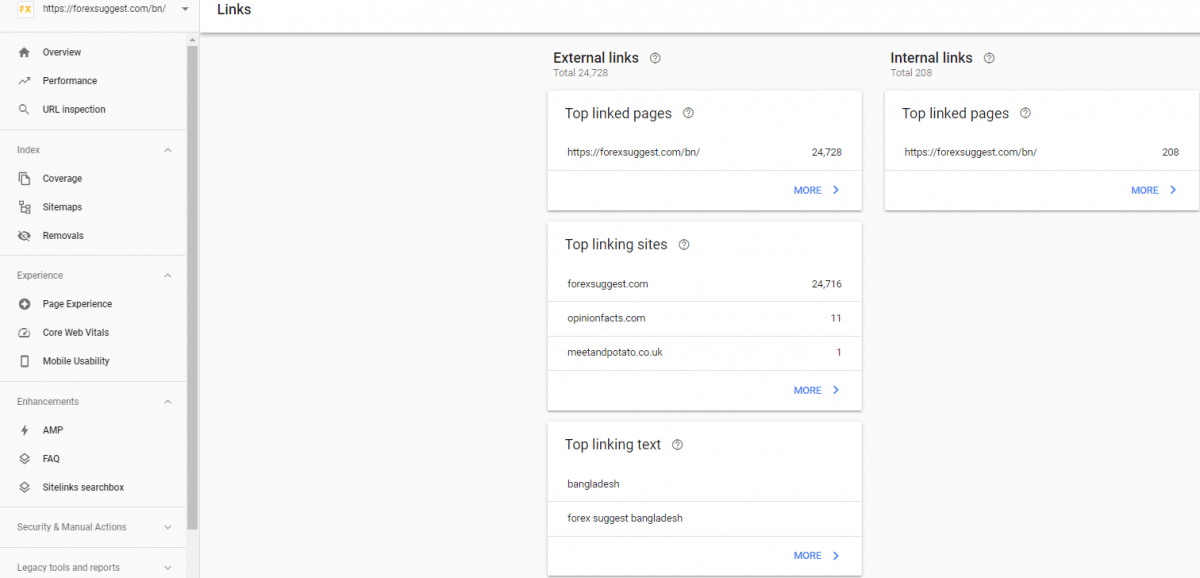This screenshot has width=1200, height=578.
Task: Click the AMP lightning bolt icon
Action: tap(24, 430)
